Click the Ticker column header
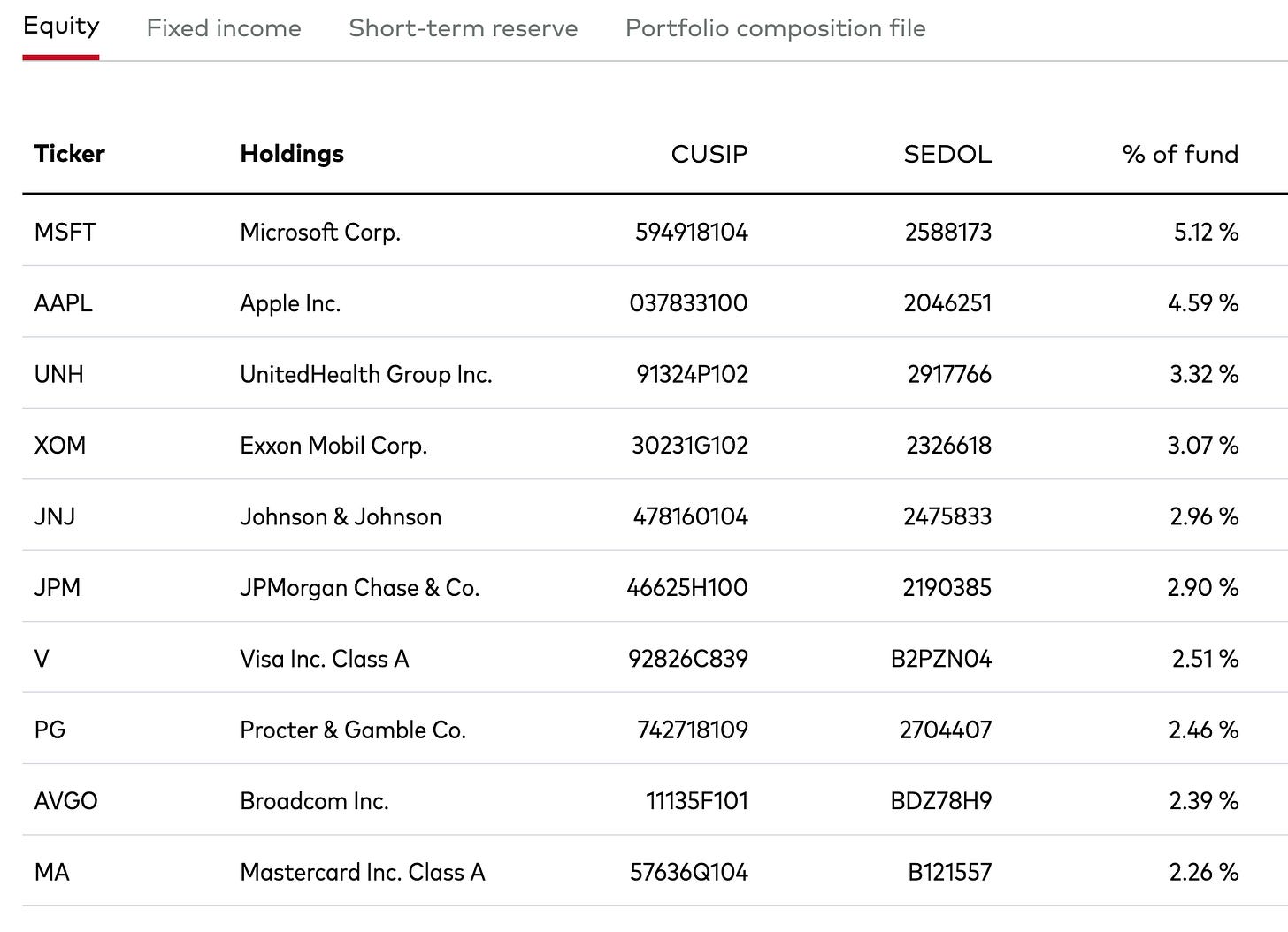The image size is (1288, 932). click(69, 154)
